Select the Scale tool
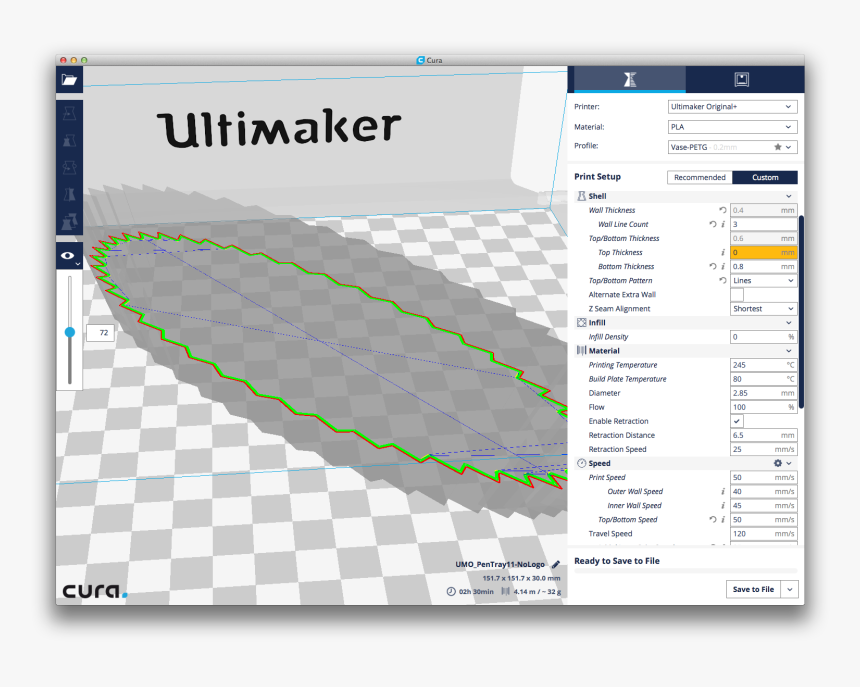The width and height of the screenshot is (860, 687). [69, 139]
